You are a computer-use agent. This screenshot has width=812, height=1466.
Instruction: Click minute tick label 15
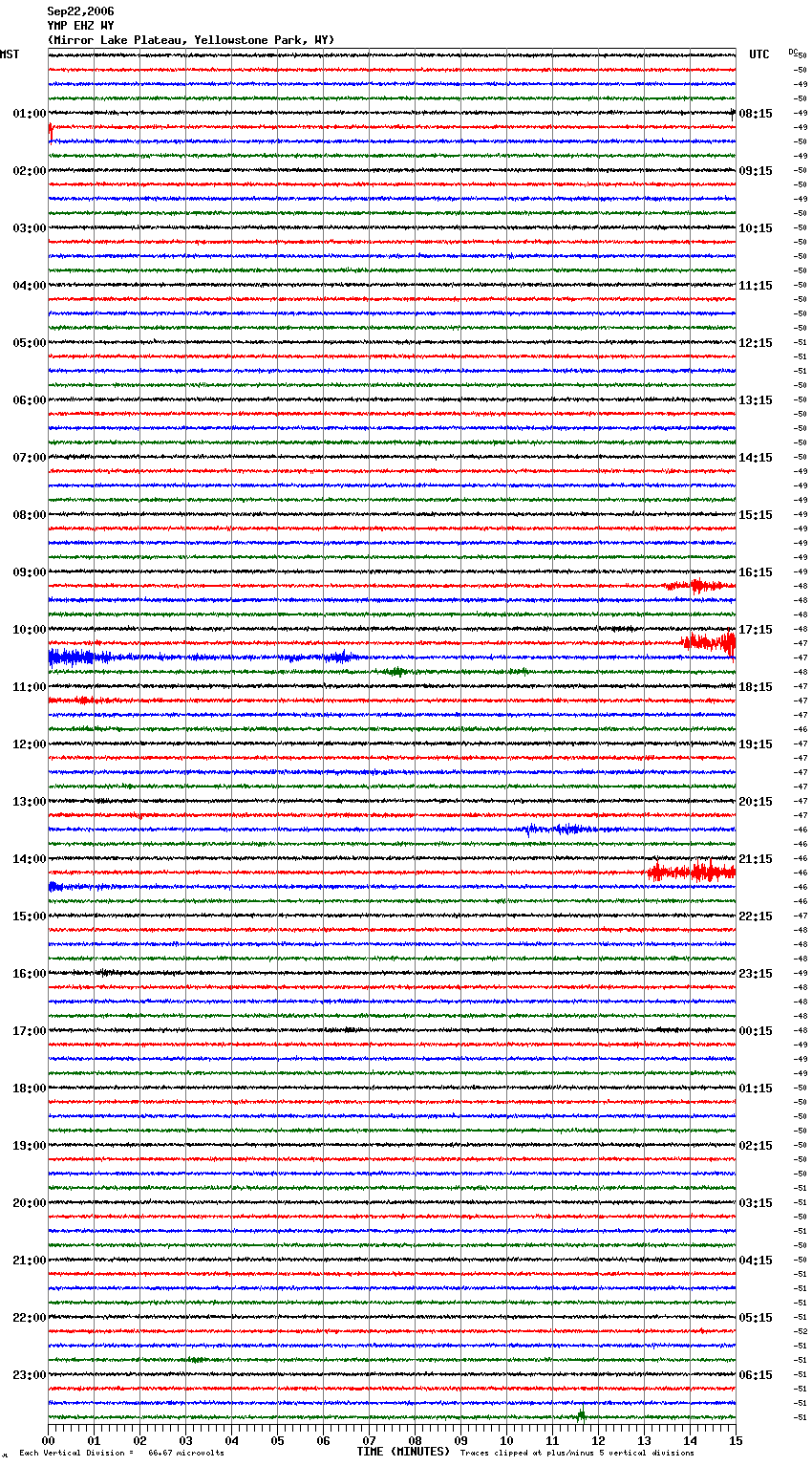click(736, 1440)
